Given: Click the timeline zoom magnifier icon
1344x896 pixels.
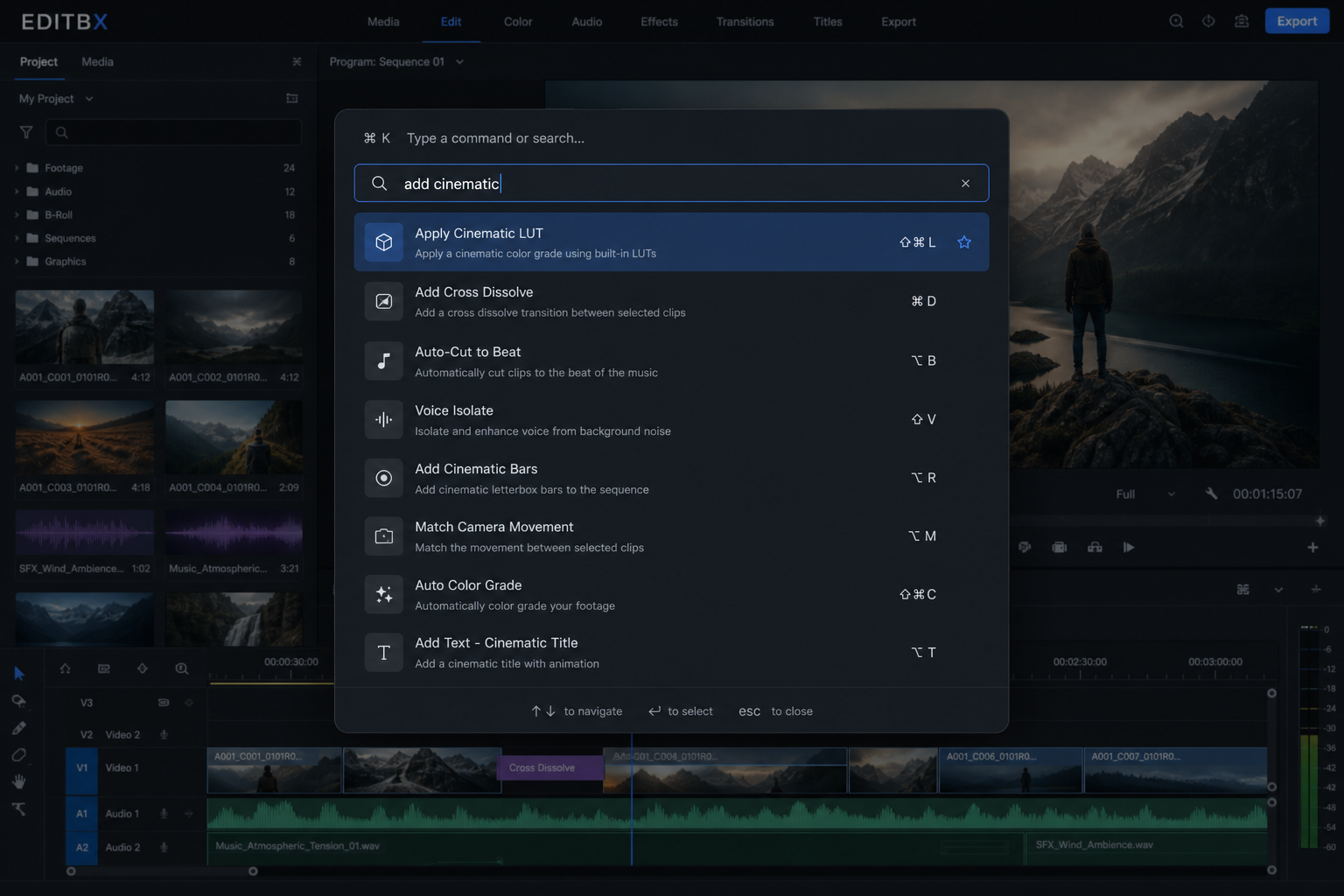Looking at the screenshot, I should point(181,668).
